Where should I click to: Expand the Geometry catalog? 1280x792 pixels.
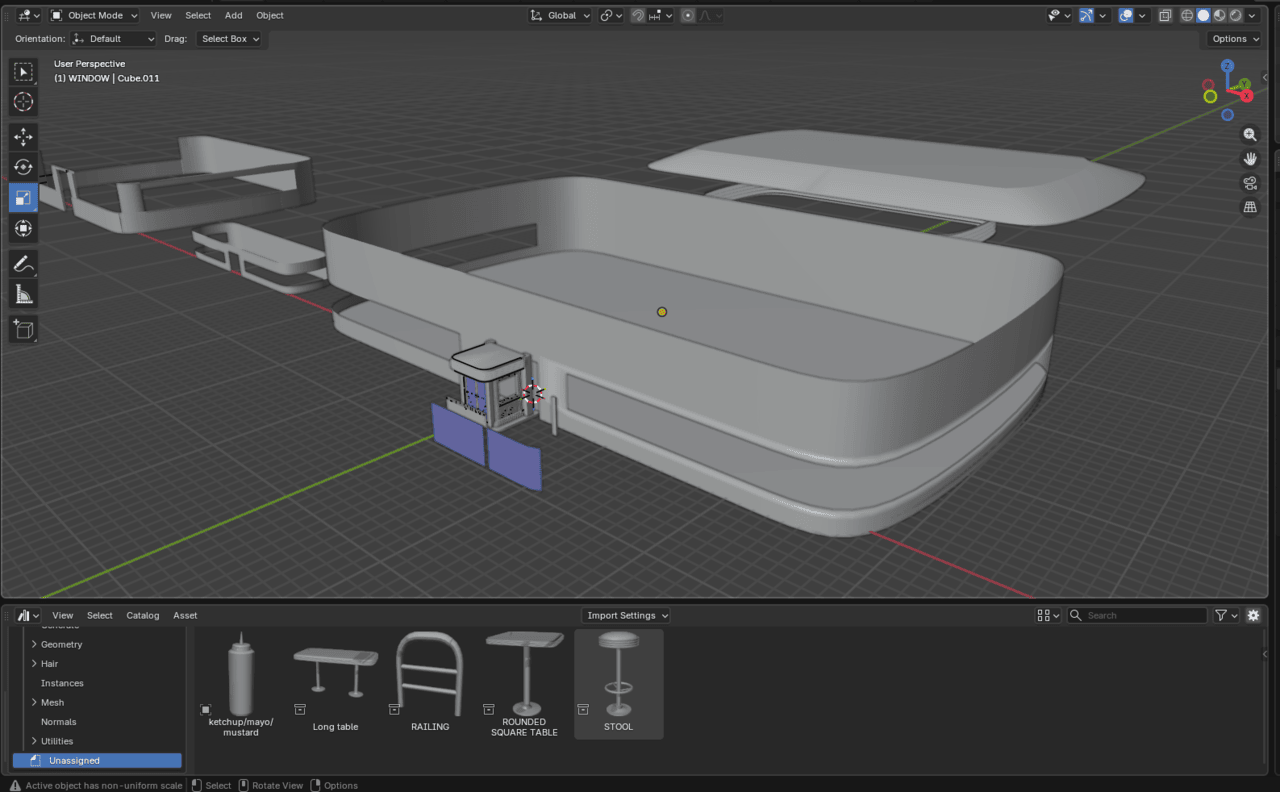pyautogui.click(x=35, y=644)
